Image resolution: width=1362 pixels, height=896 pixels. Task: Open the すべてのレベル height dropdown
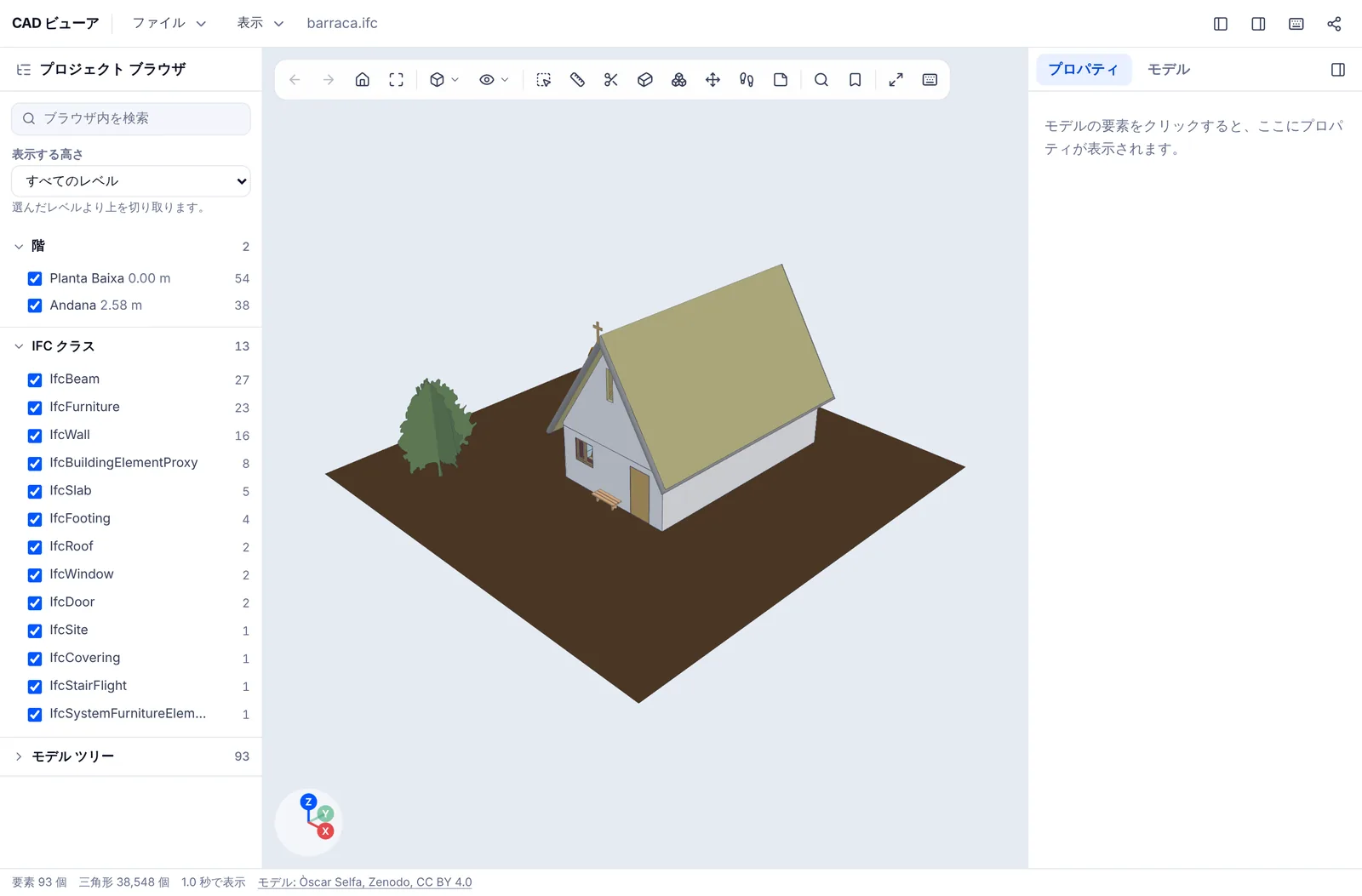(x=131, y=181)
